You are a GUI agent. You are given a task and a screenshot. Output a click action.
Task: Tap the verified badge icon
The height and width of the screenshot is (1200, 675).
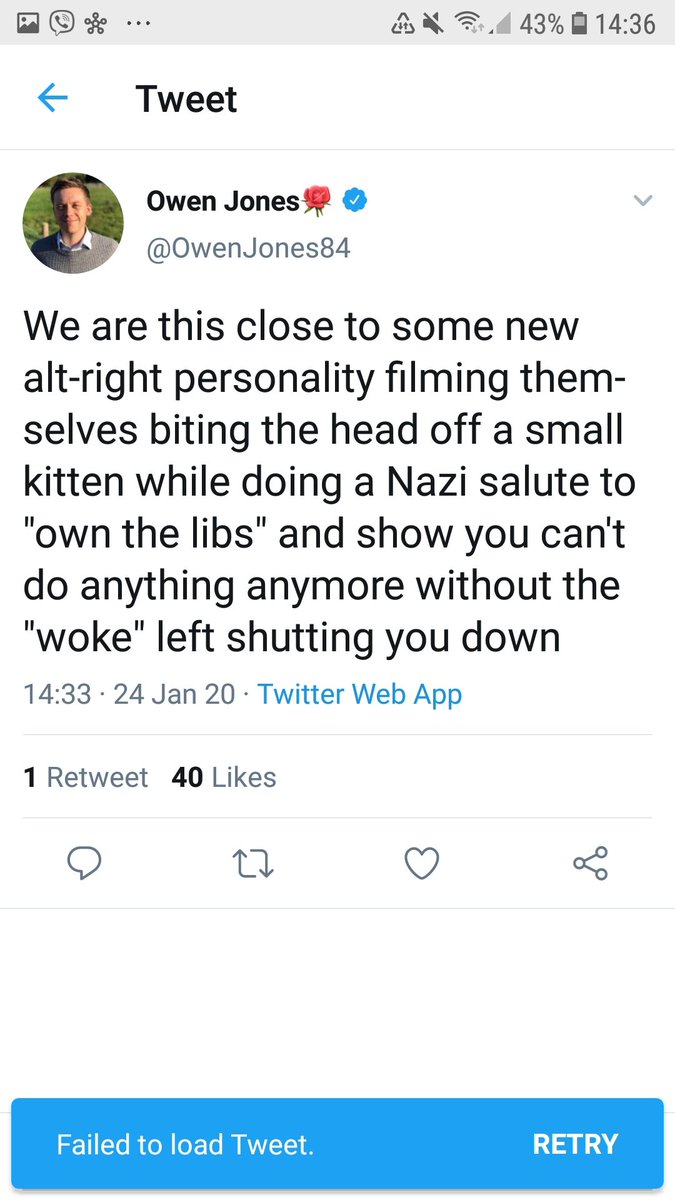[x=355, y=201]
